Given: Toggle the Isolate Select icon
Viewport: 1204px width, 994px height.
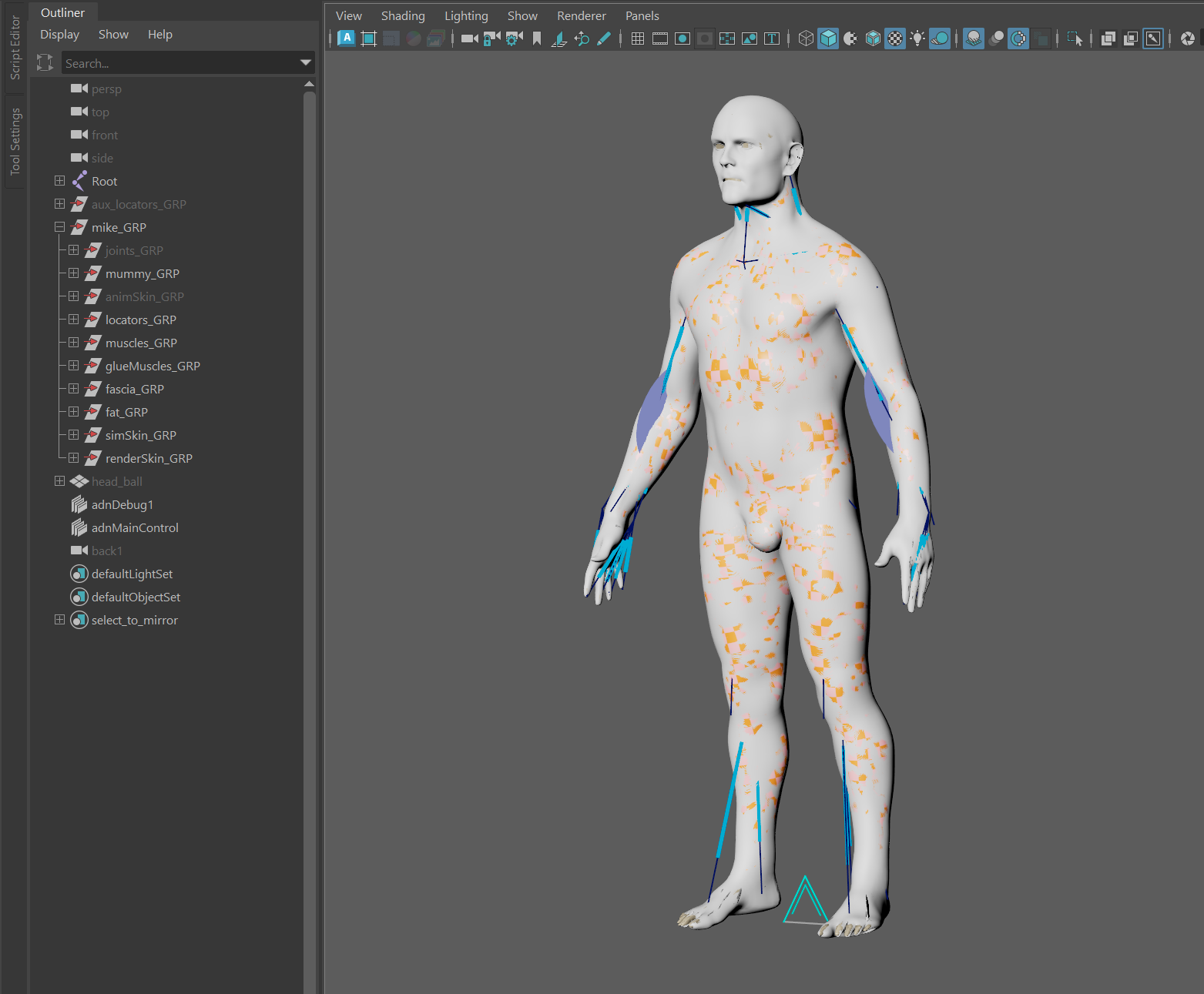Looking at the screenshot, I should coord(1074,38).
